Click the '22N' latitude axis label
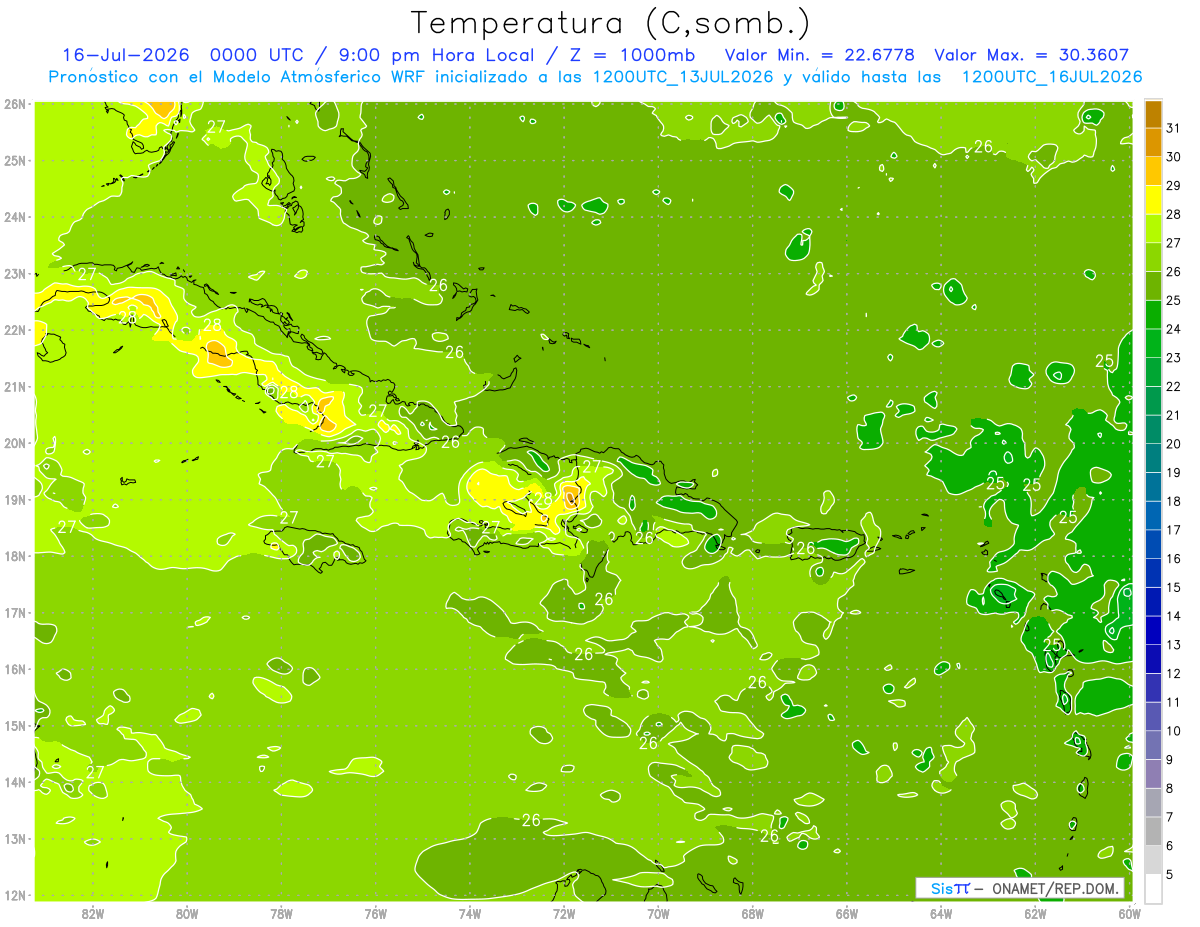 click(15, 330)
